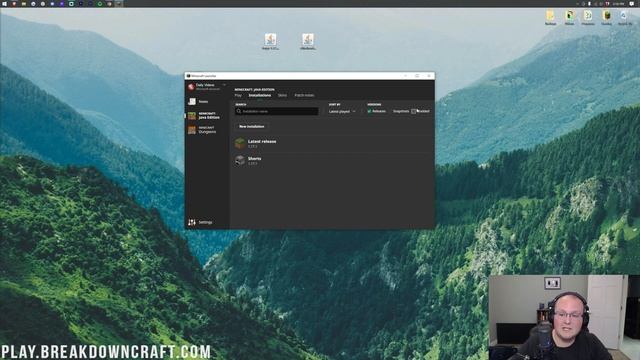This screenshot has height=360, width=640.
Task: Open the Windows Start menu
Action: (x=4, y=3)
